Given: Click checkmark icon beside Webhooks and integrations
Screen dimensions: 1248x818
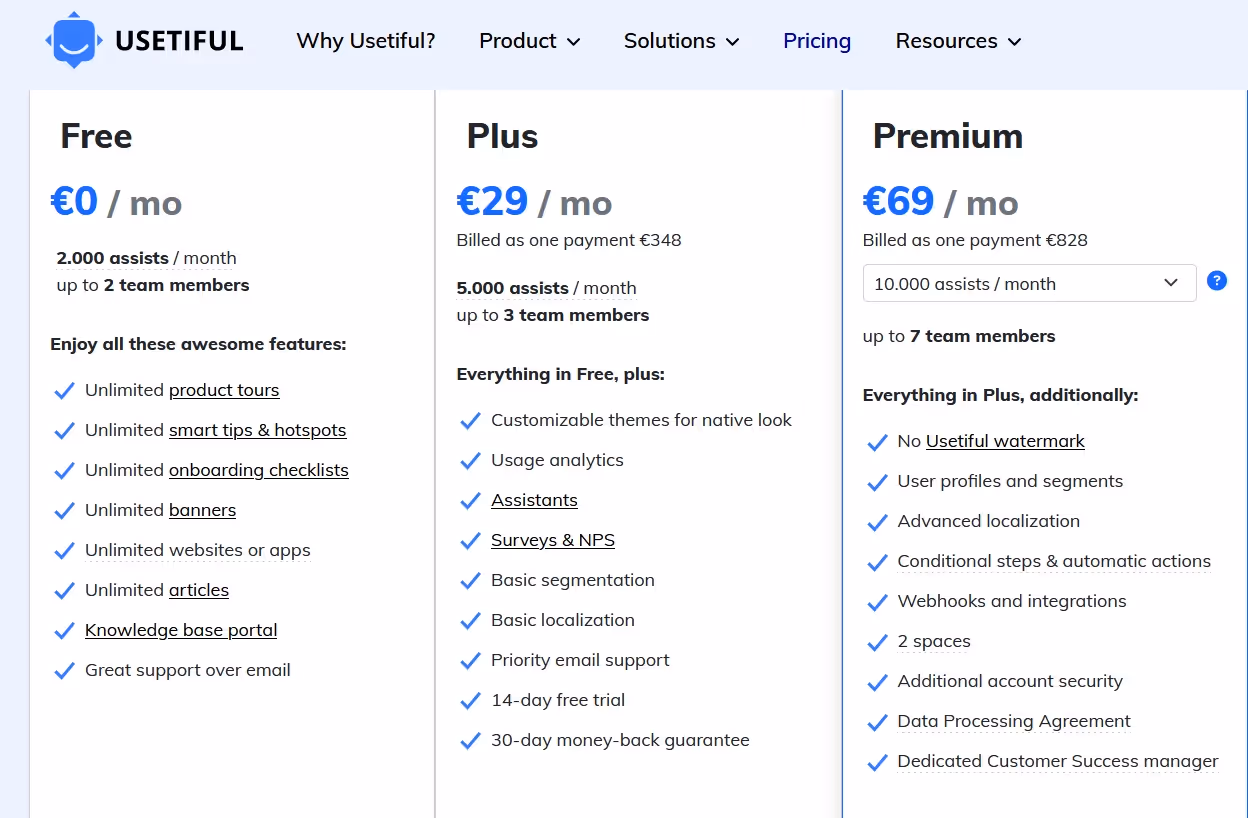Looking at the screenshot, I should tap(877, 602).
